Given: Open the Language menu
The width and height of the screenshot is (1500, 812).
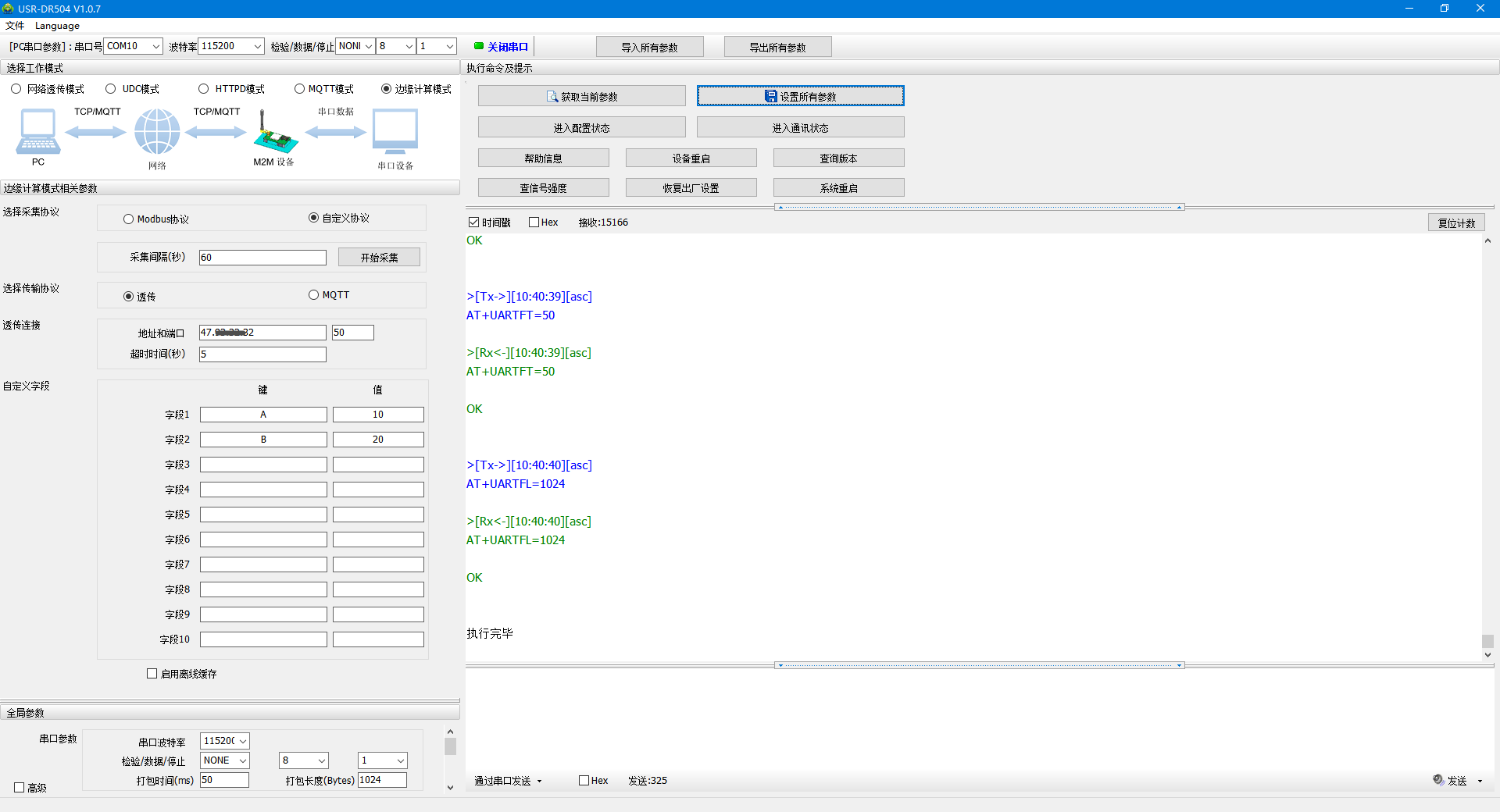Looking at the screenshot, I should click(x=57, y=26).
